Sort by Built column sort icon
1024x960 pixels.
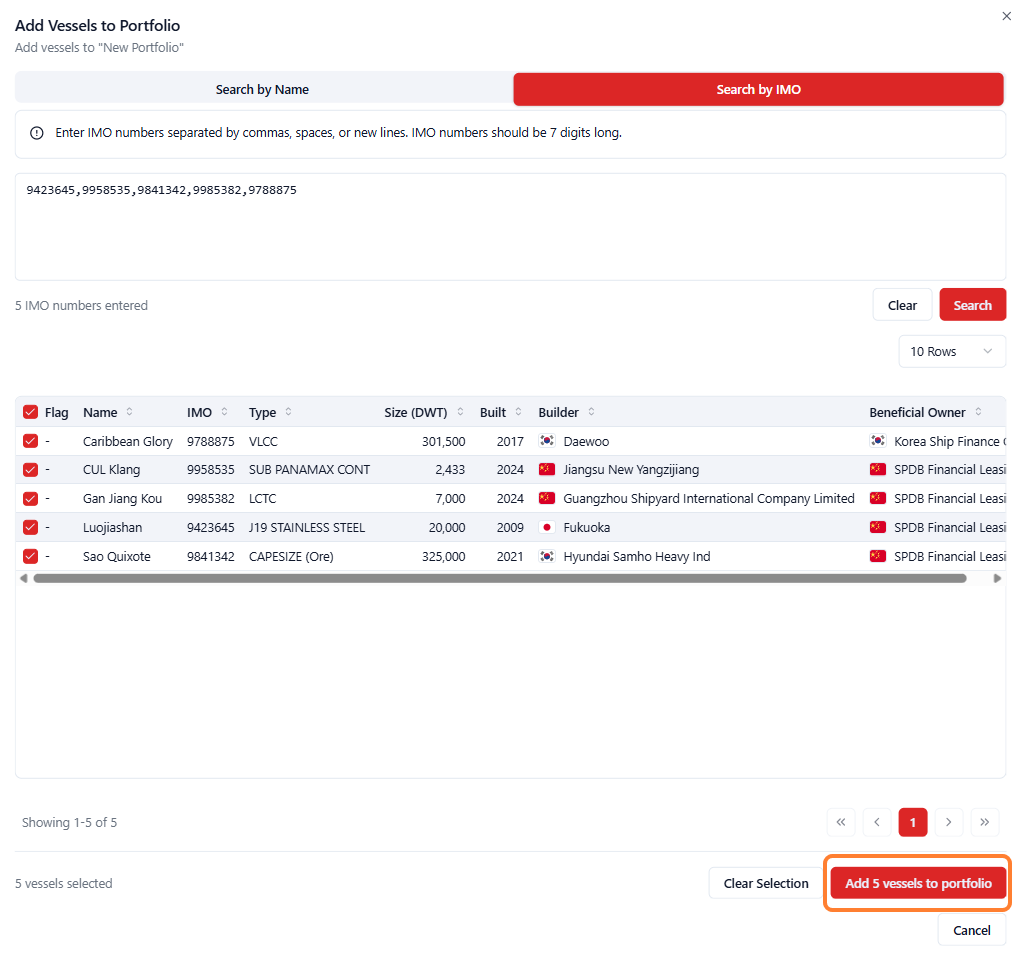click(518, 412)
